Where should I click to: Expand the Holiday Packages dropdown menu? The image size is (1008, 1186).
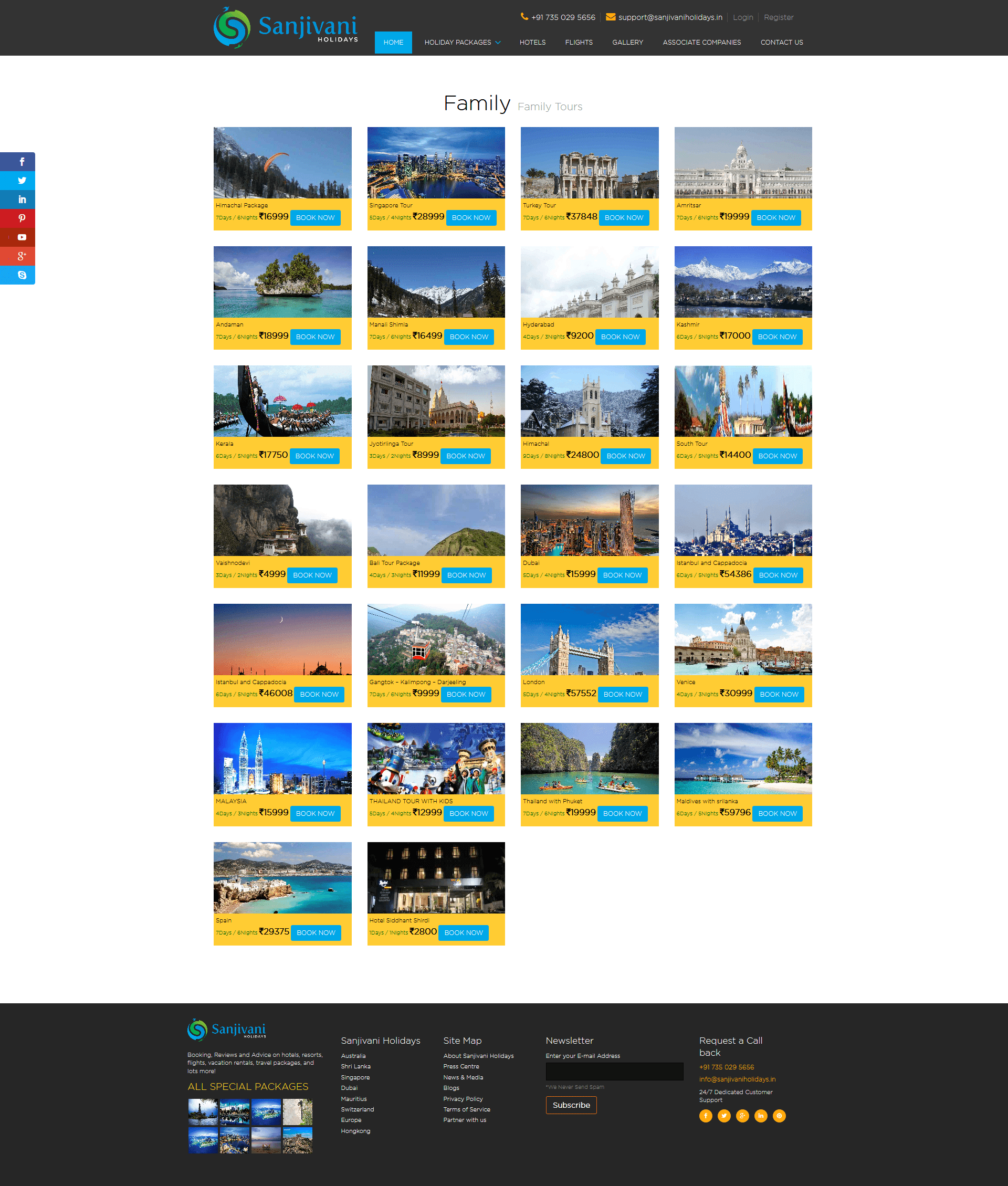[461, 43]
